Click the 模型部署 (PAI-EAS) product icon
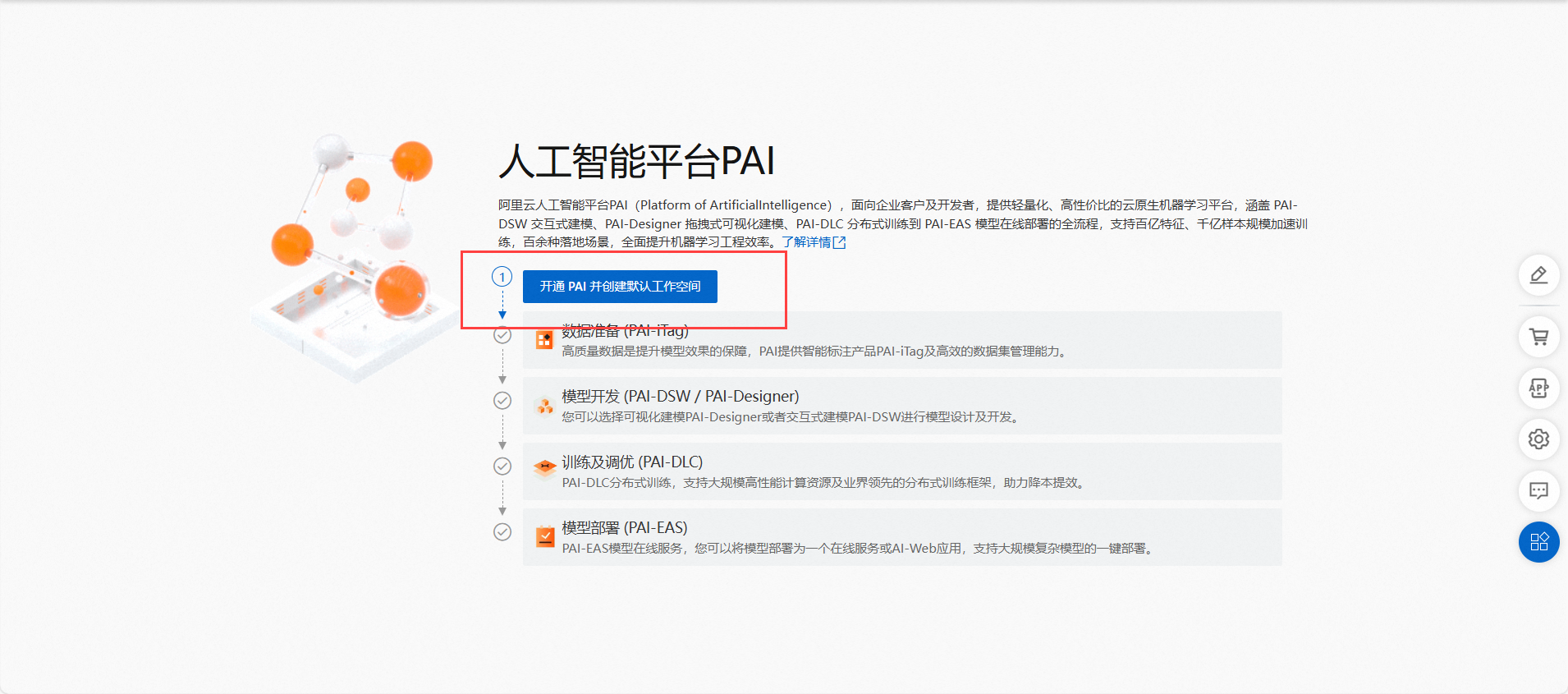Screen dimensions: 1568x694 (x=544, y=537)
